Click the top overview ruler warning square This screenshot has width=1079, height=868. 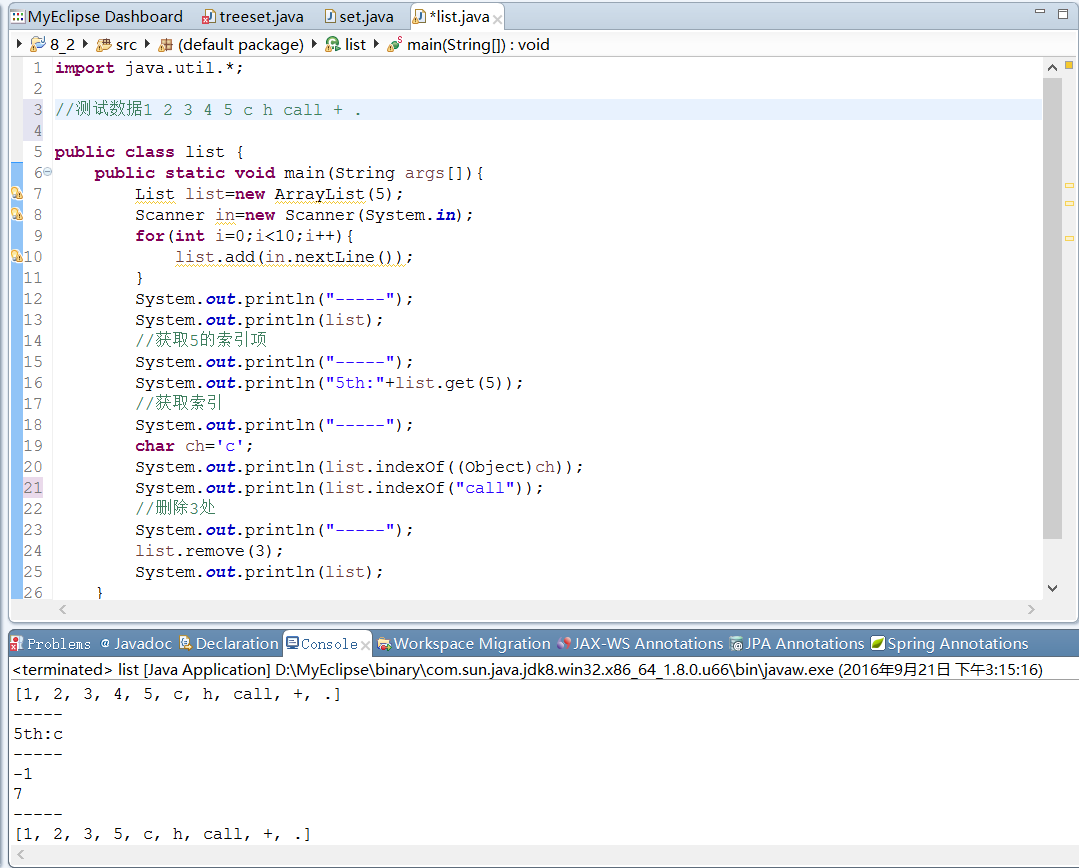coord(1069,65)
